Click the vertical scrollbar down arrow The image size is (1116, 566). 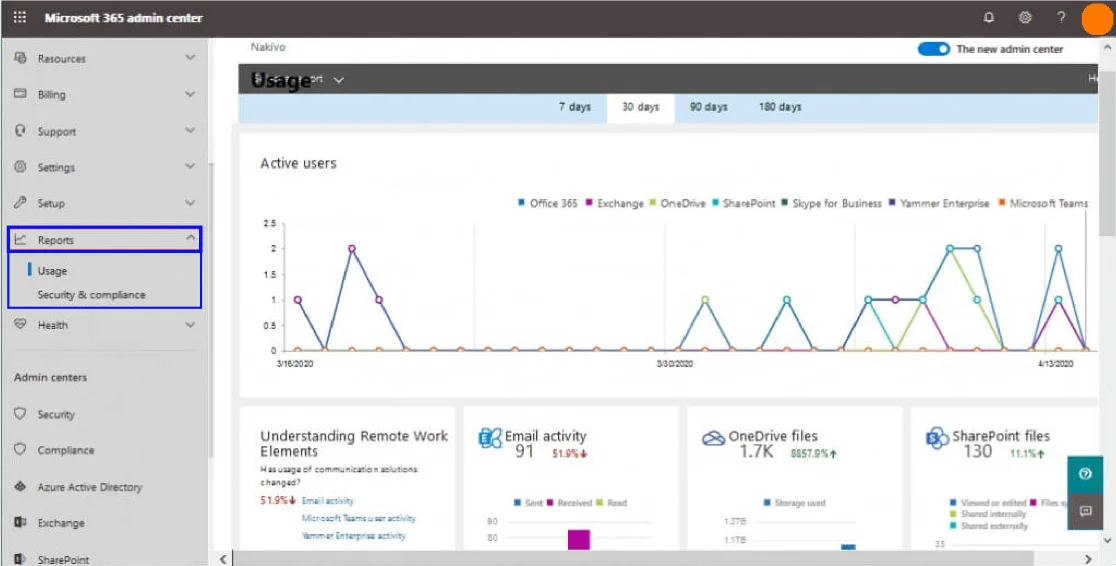(x=1107, y=542)
